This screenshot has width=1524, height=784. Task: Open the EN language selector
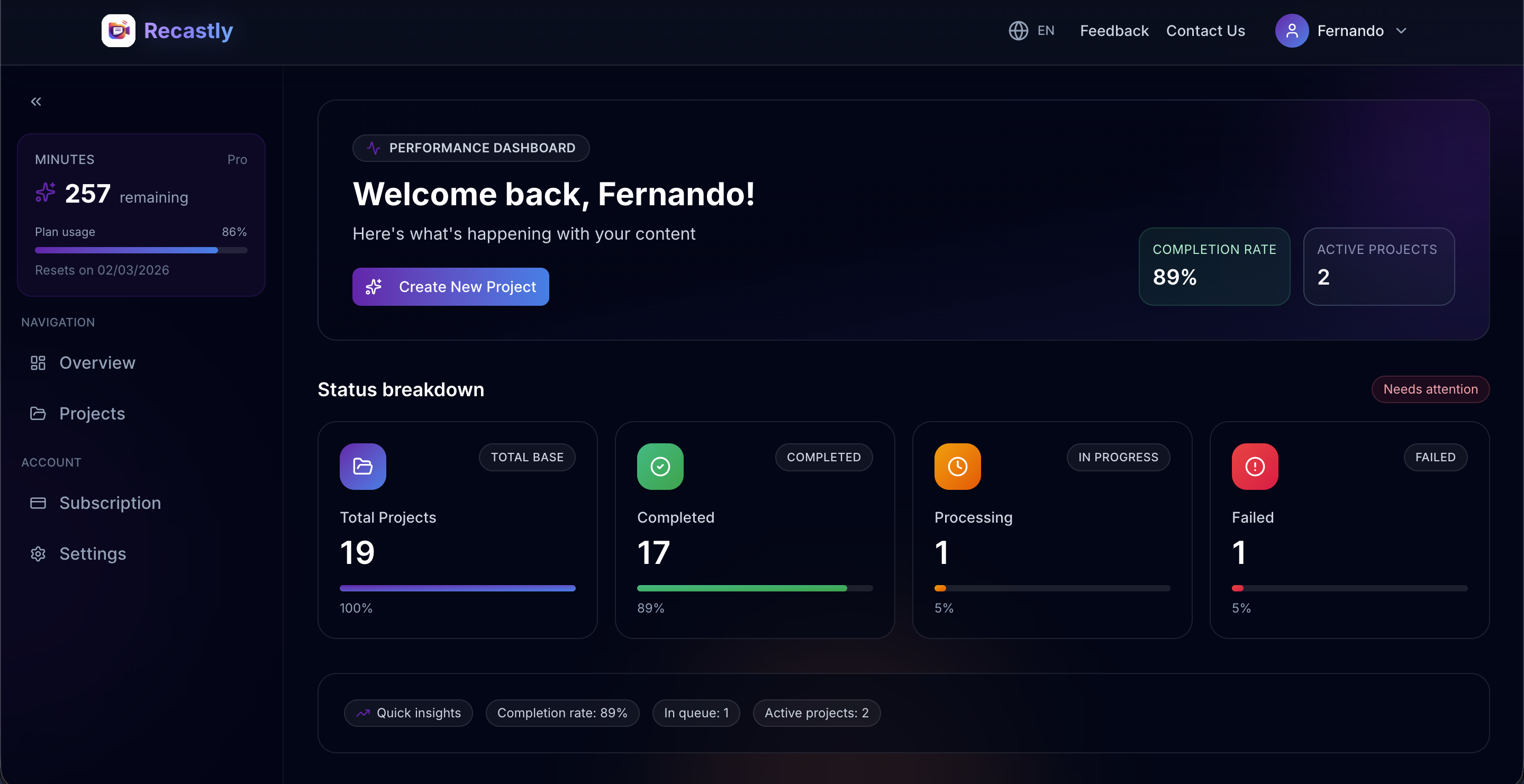pyautogui.click(x=1046, y=31)
